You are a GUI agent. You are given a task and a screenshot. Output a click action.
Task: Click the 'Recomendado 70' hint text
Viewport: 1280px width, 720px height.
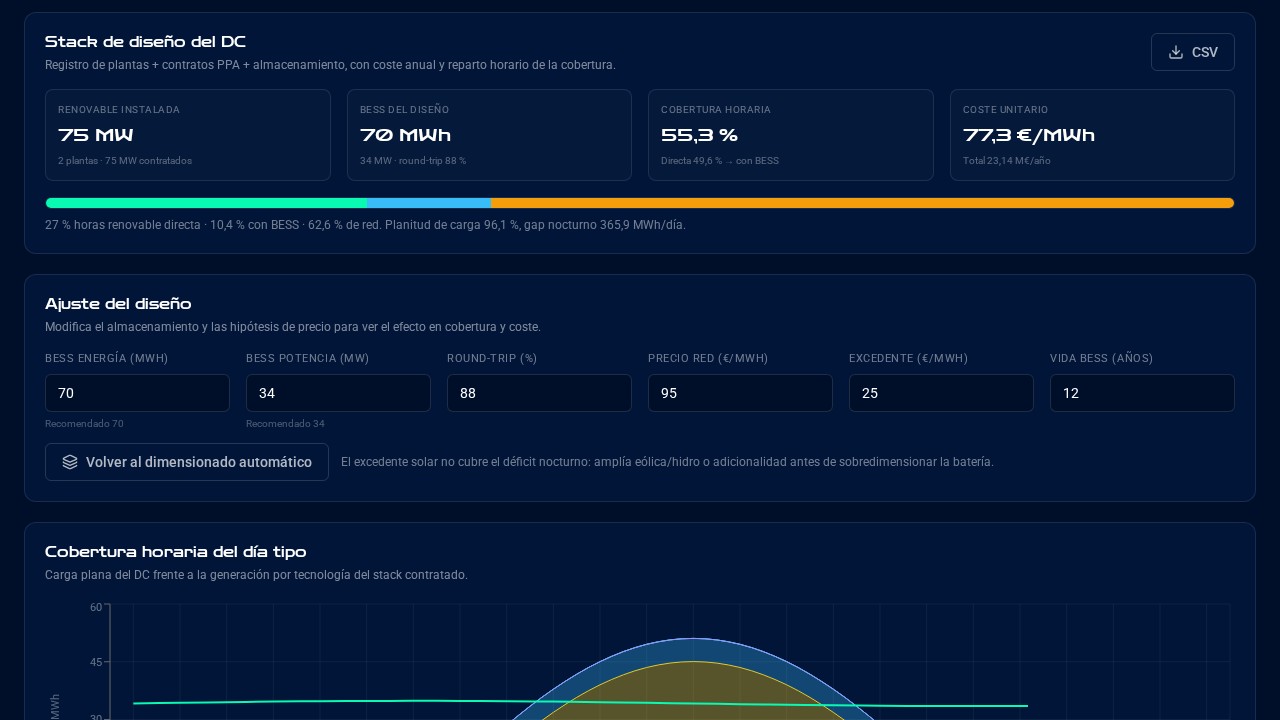[84, 424]
